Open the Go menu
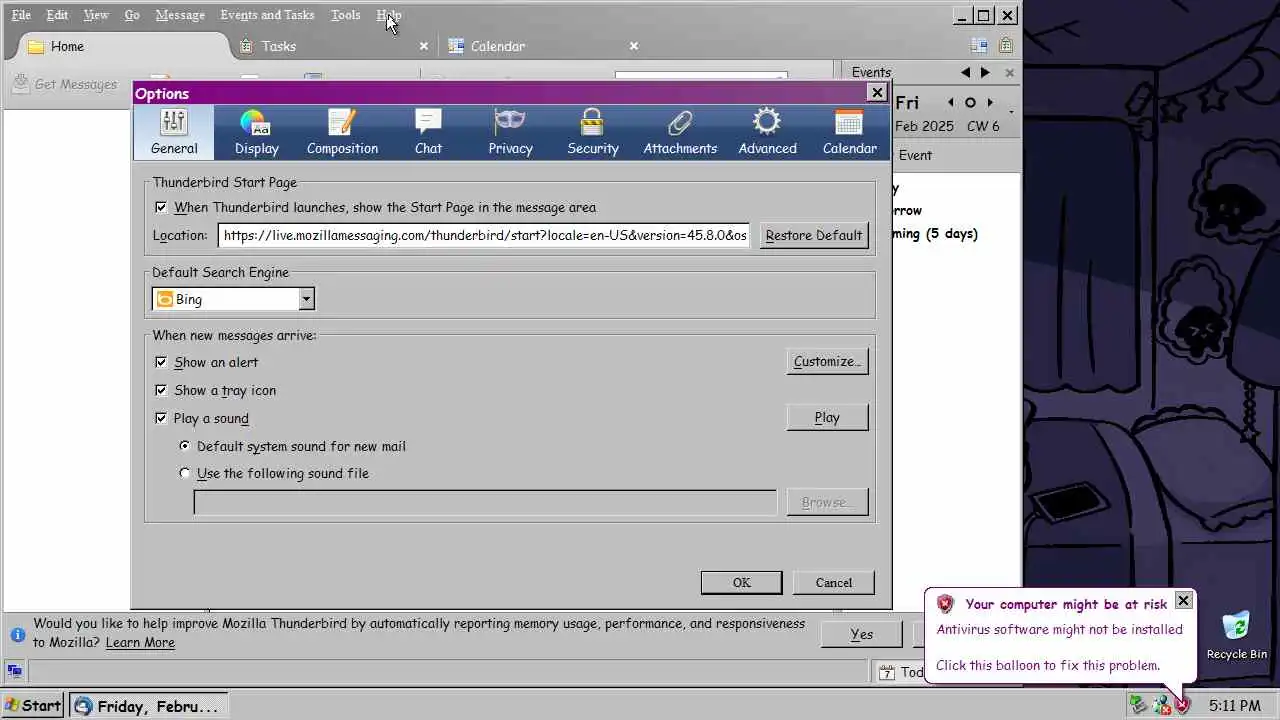Screen dimensions: 1280x720 tap(132, 15)
